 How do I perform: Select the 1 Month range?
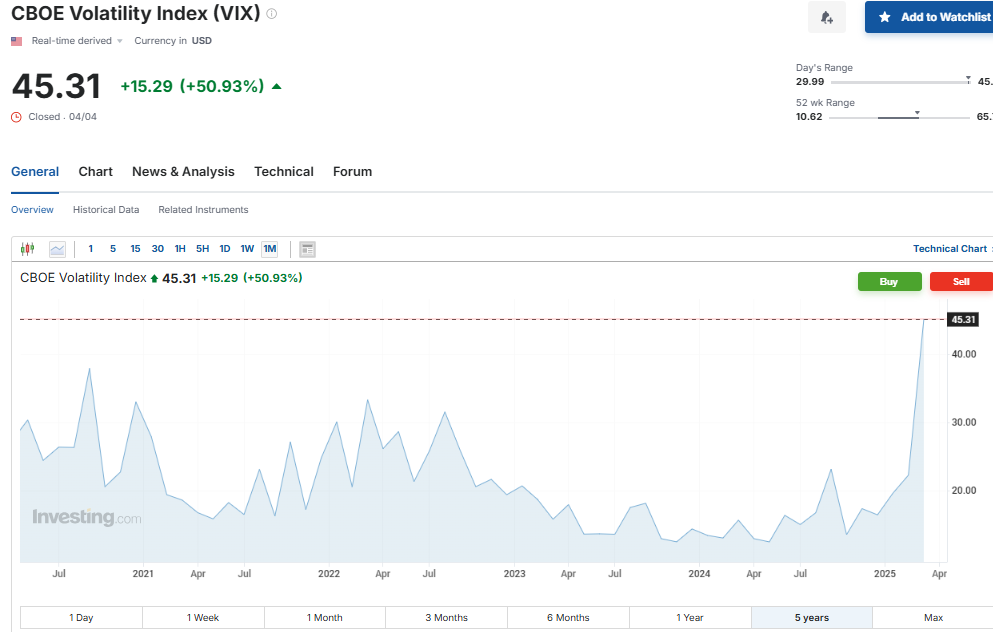324,617
